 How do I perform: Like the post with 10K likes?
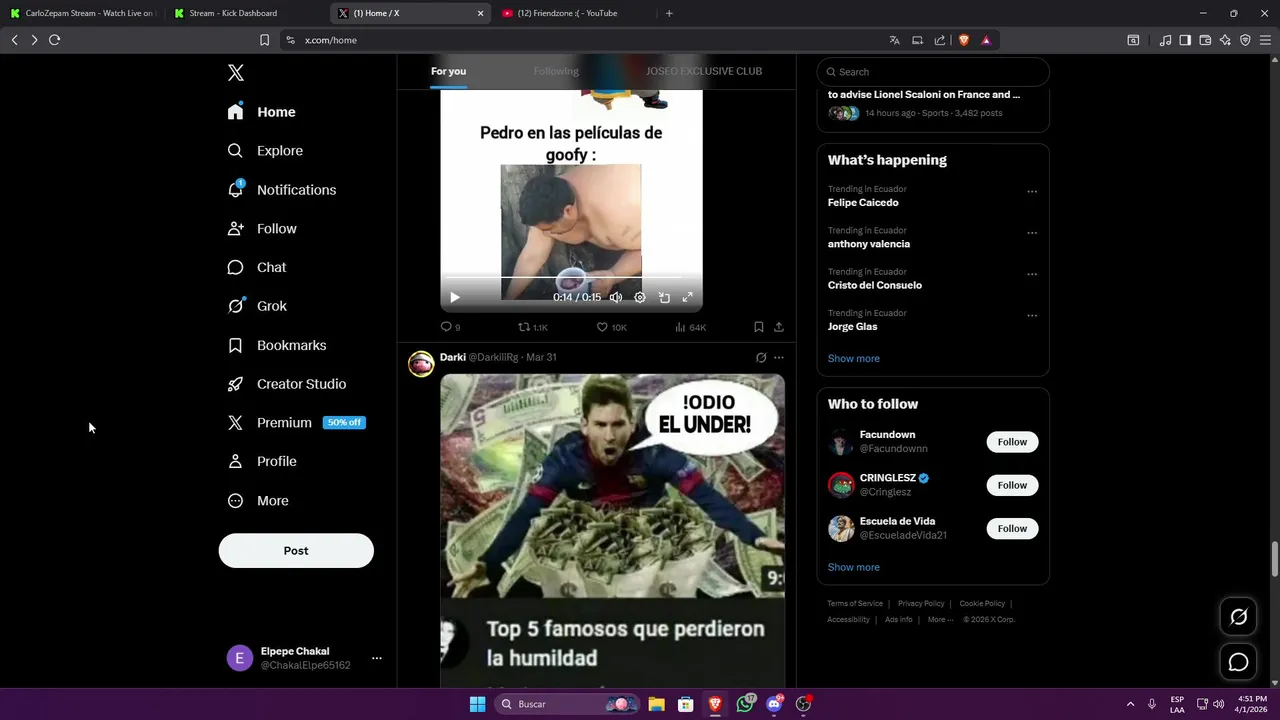[611, 327]
